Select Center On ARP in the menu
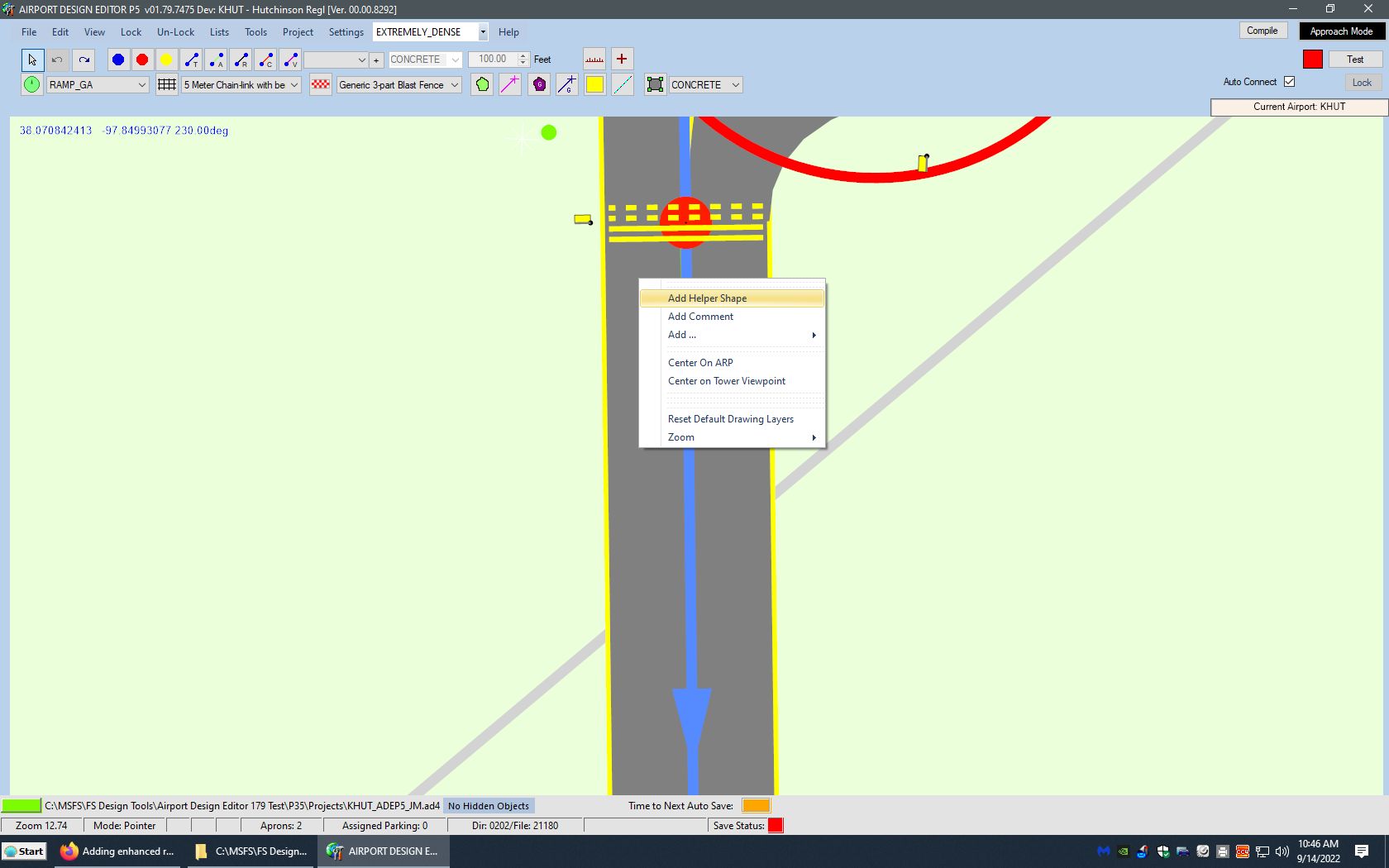The image size is (1389, 868). coord(699,362)
